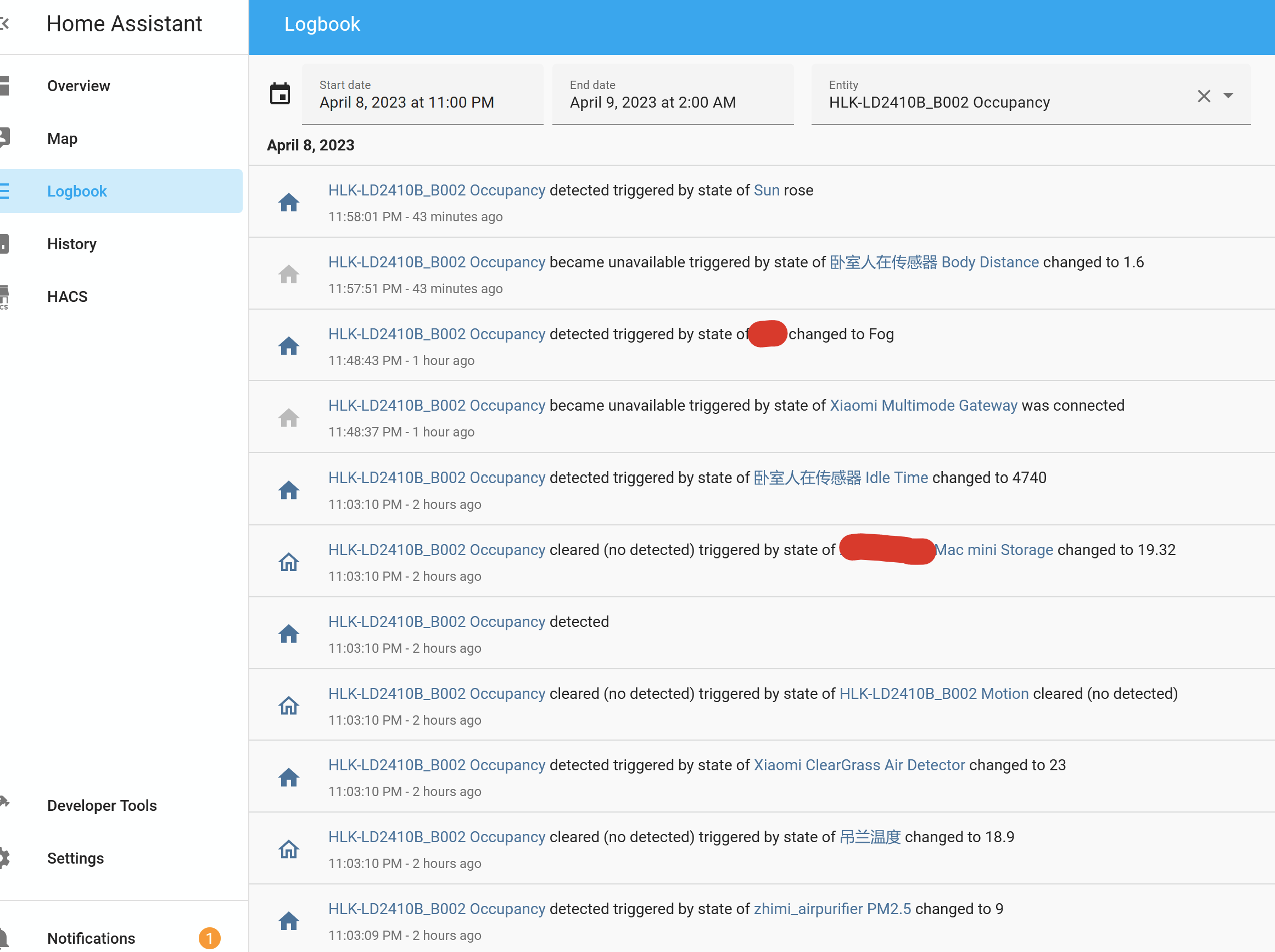
Task: Clear the entity filter with the X button
Action: (1204, 96)
